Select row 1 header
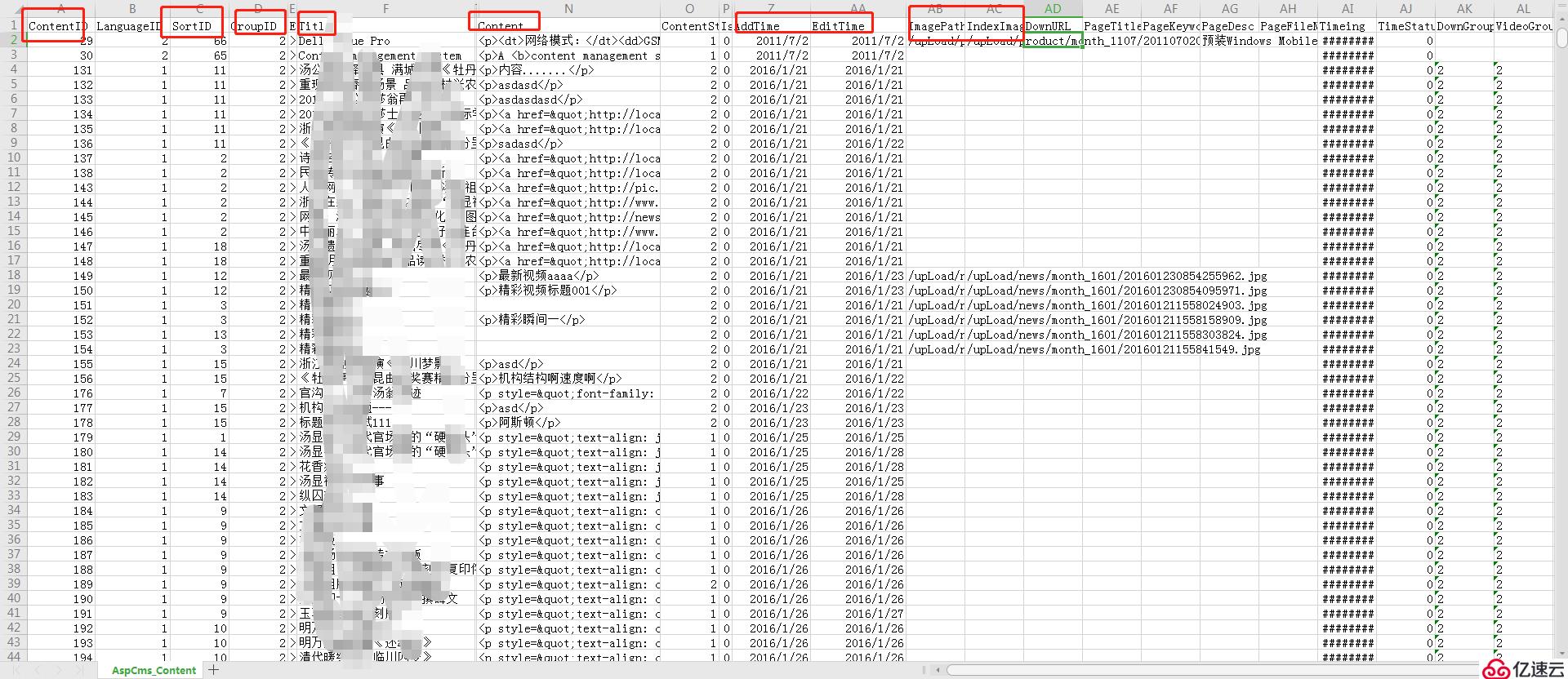 coord(13,25)
